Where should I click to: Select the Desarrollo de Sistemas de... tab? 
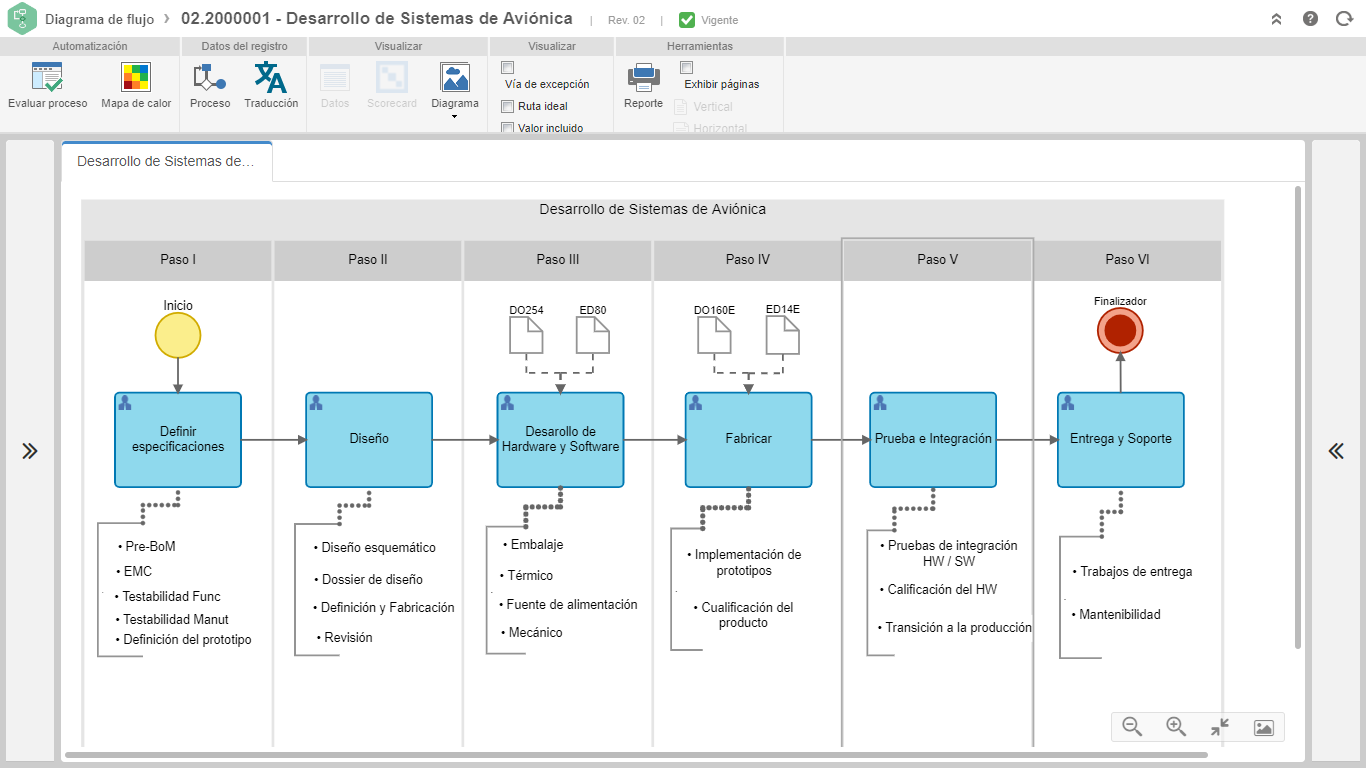pos(166,161)
